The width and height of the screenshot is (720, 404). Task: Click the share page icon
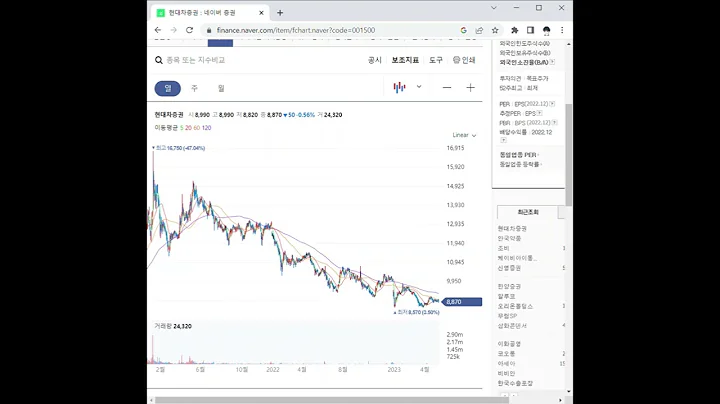(x=479, y=30)
